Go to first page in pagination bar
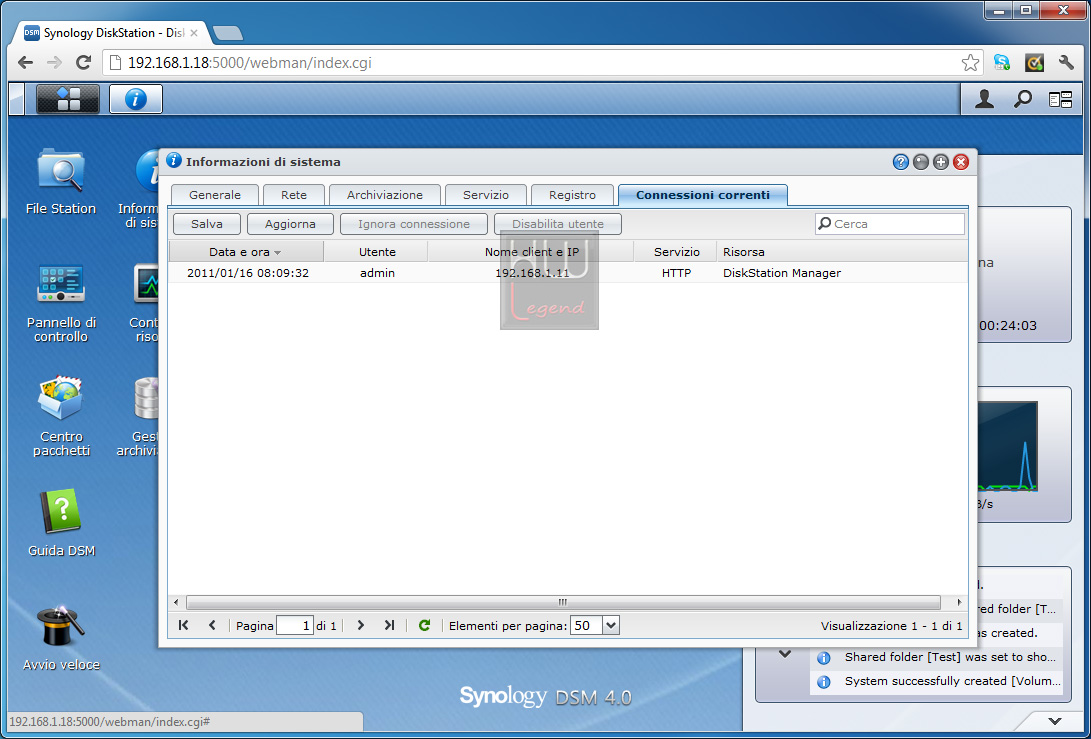The image size is (1091, 739). coord(183,625)
